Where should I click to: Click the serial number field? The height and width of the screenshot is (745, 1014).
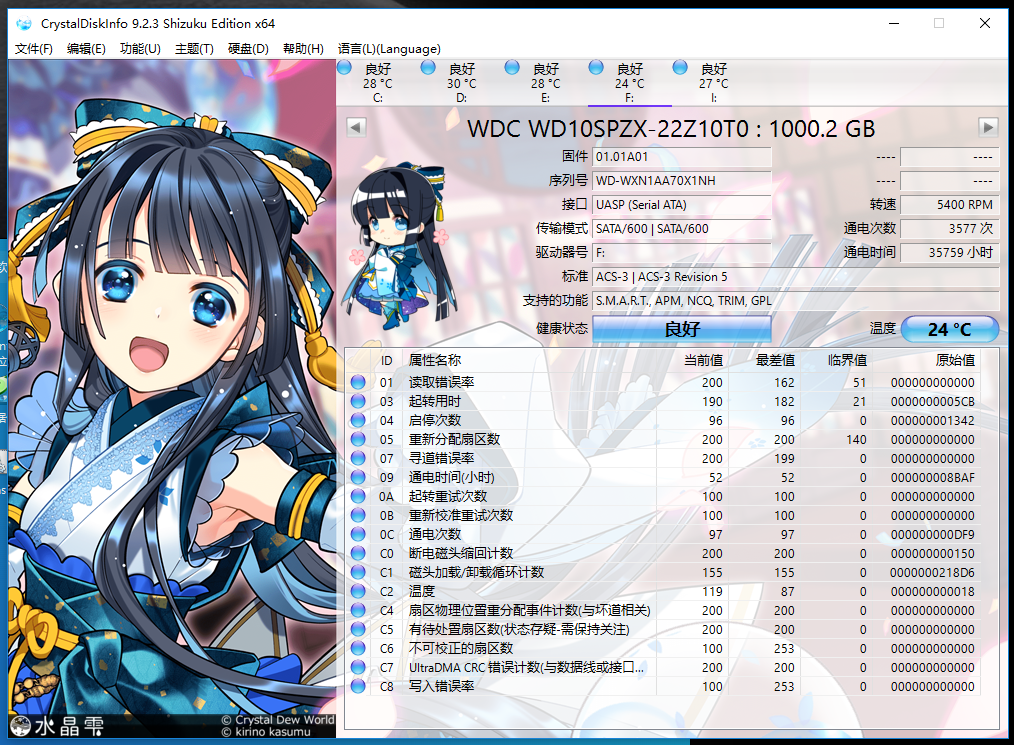tap(681, 181)
